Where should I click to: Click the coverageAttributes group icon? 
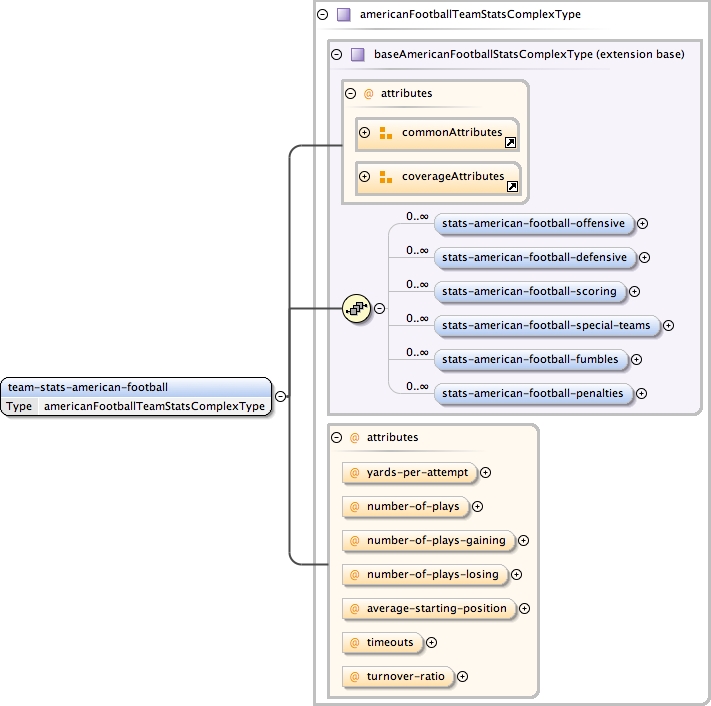[x=386, y=177]
